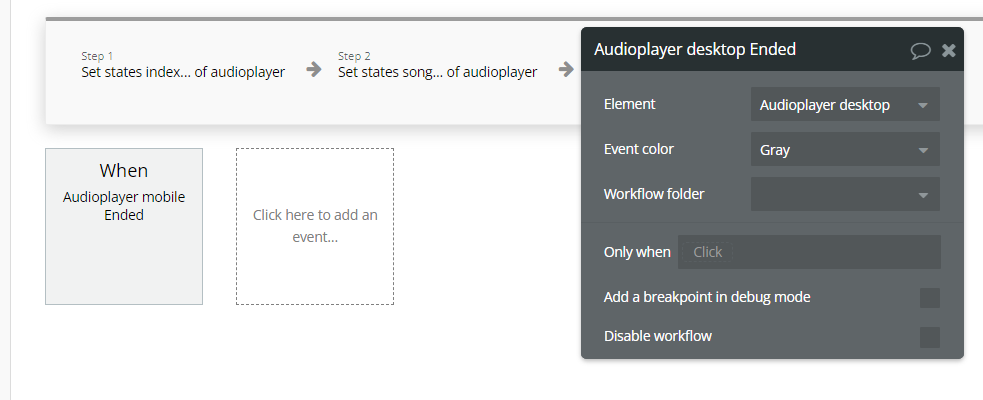Click the arrow after Step 2

point(565,70)
